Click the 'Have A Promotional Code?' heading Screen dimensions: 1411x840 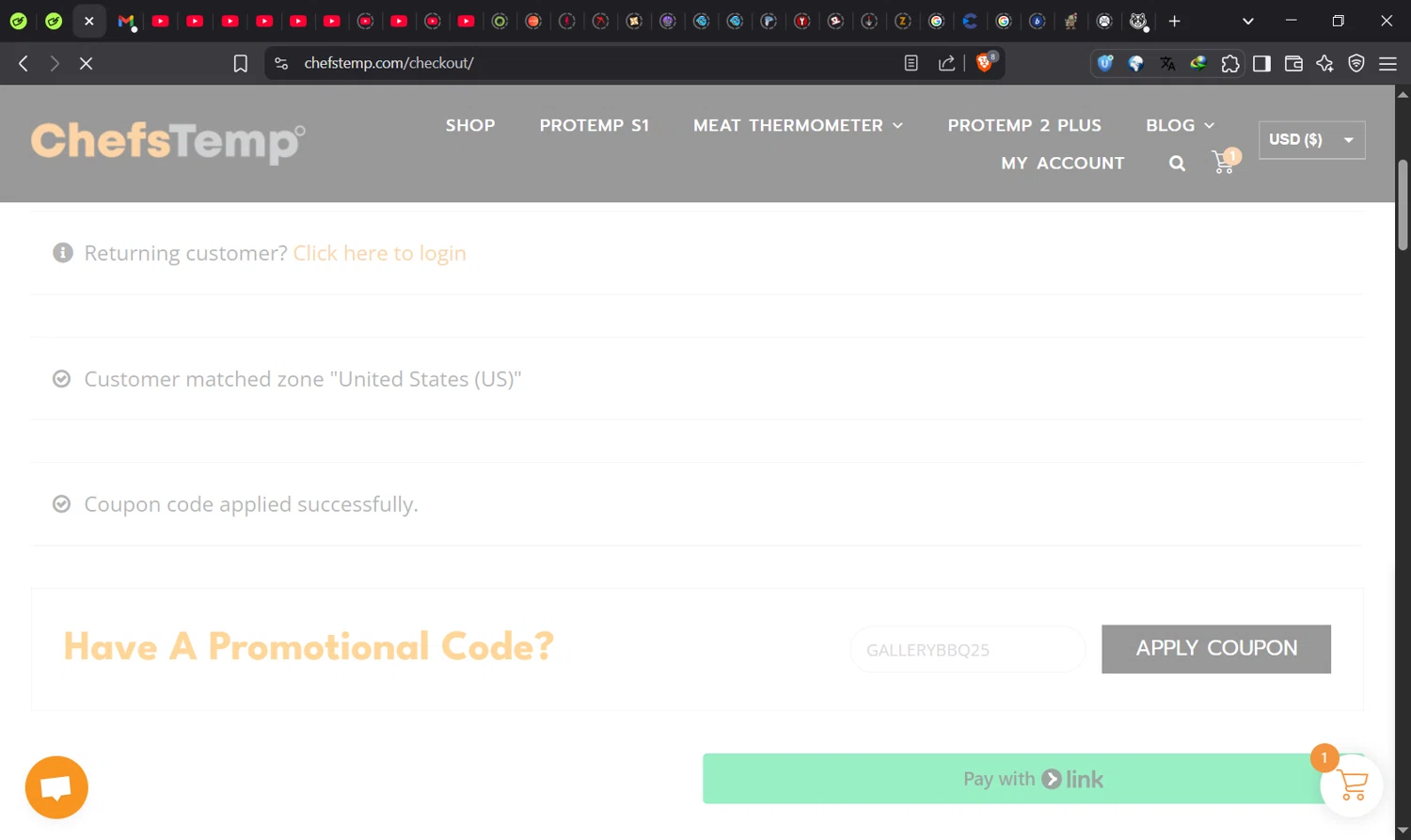point(309,647)
